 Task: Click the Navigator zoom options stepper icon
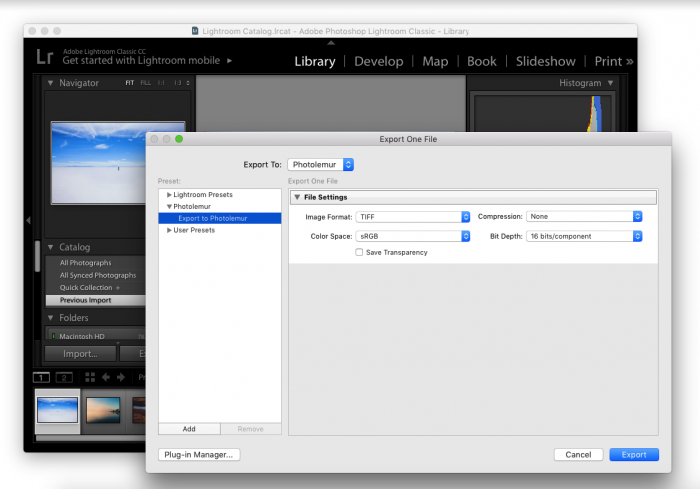click(x=188, y=83)
